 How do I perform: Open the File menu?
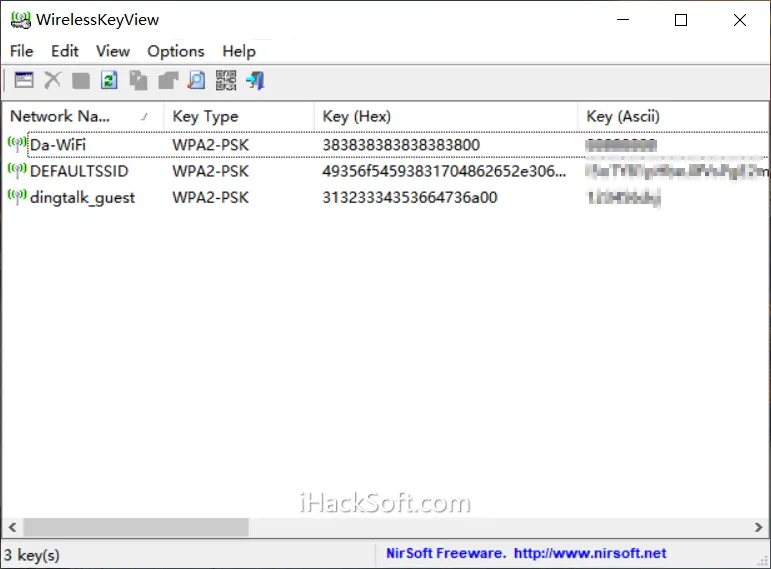(22, 51)
